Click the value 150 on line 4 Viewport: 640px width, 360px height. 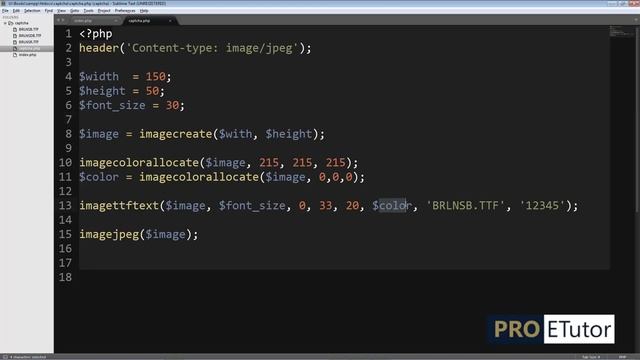tap(156, 77)
